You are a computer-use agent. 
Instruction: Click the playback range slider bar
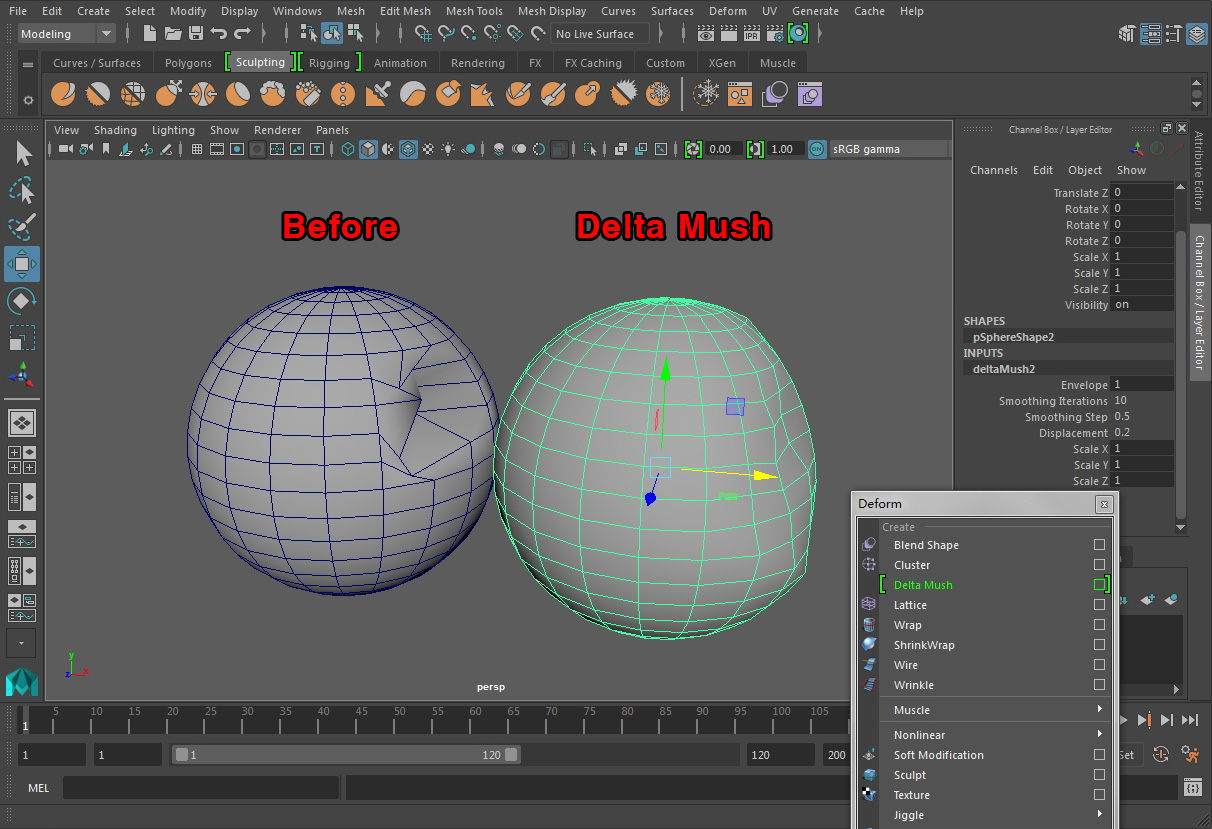click(345, 755)
